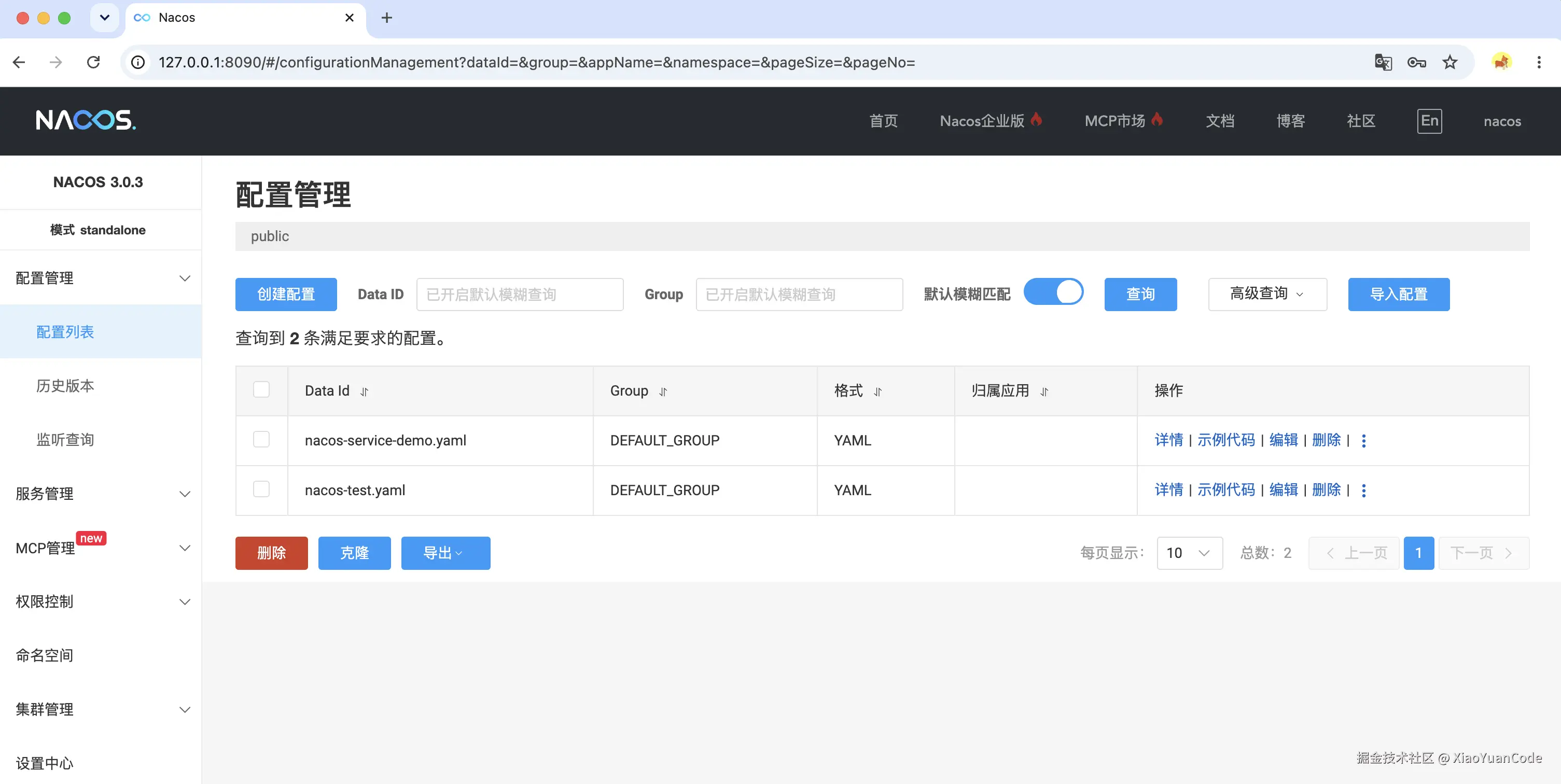Bookmark this page with the star

pyautogui.click(x=1450, y=62)
